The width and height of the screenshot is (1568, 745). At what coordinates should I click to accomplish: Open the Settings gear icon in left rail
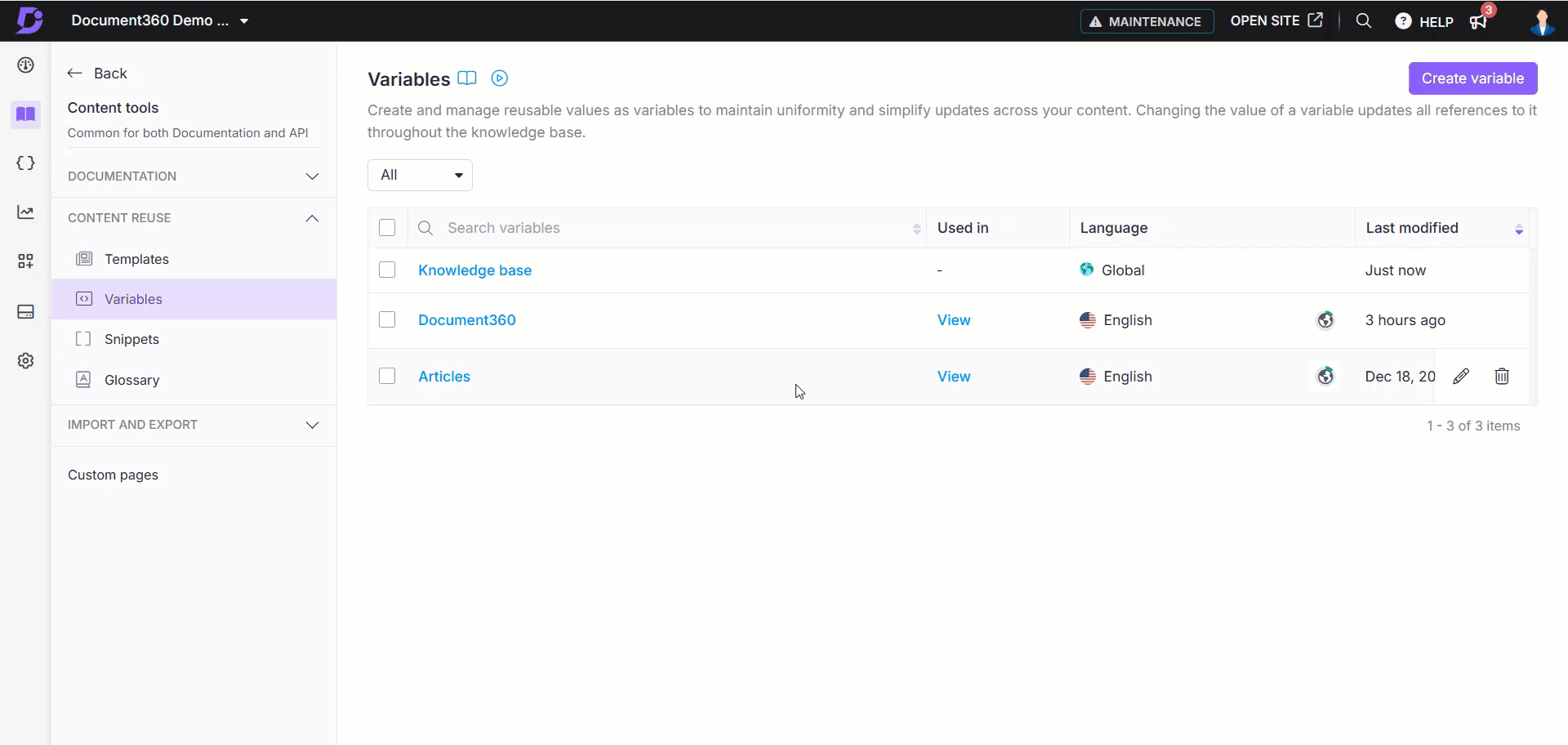point(25,361)
